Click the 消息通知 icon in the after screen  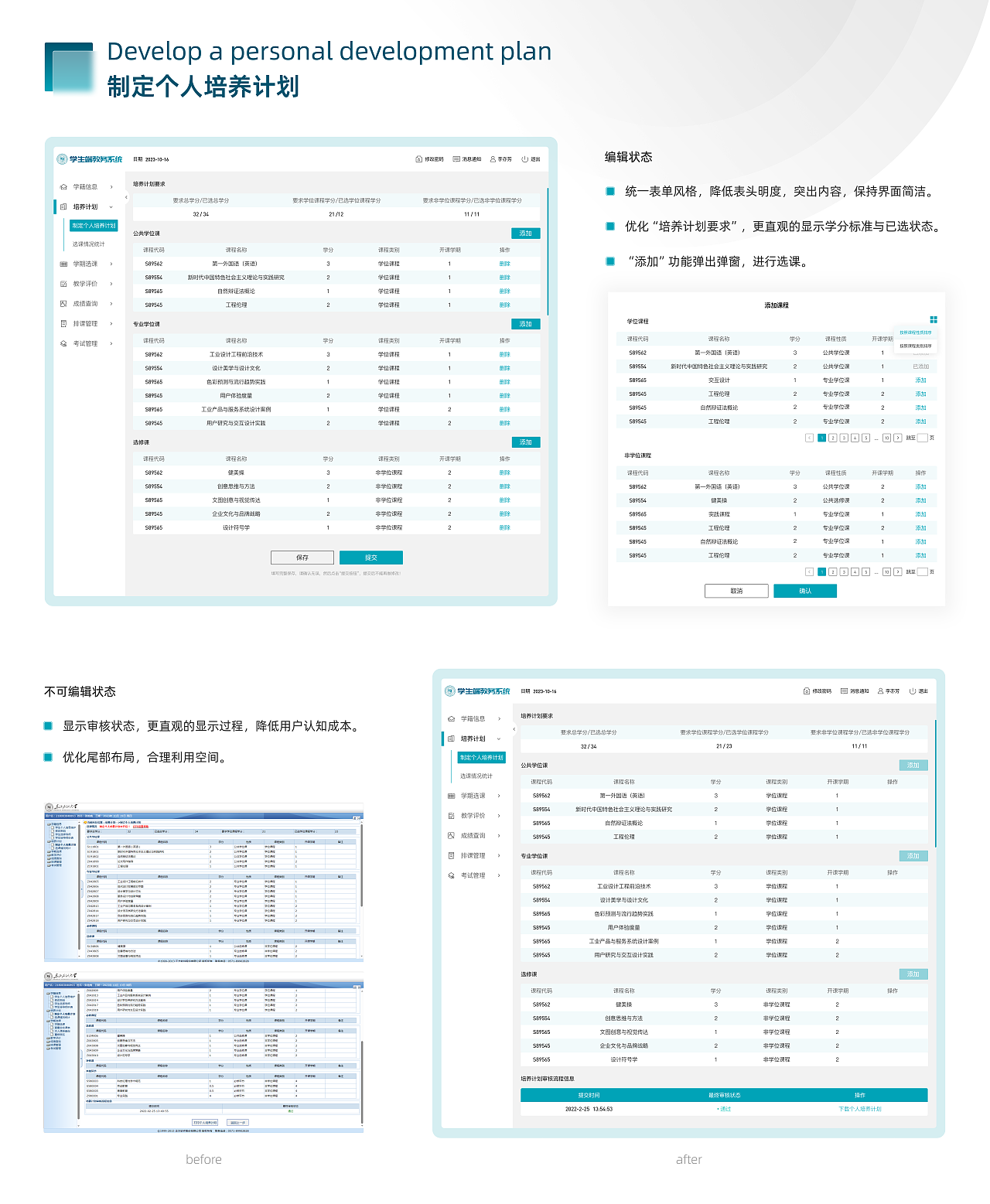(844, 691)
